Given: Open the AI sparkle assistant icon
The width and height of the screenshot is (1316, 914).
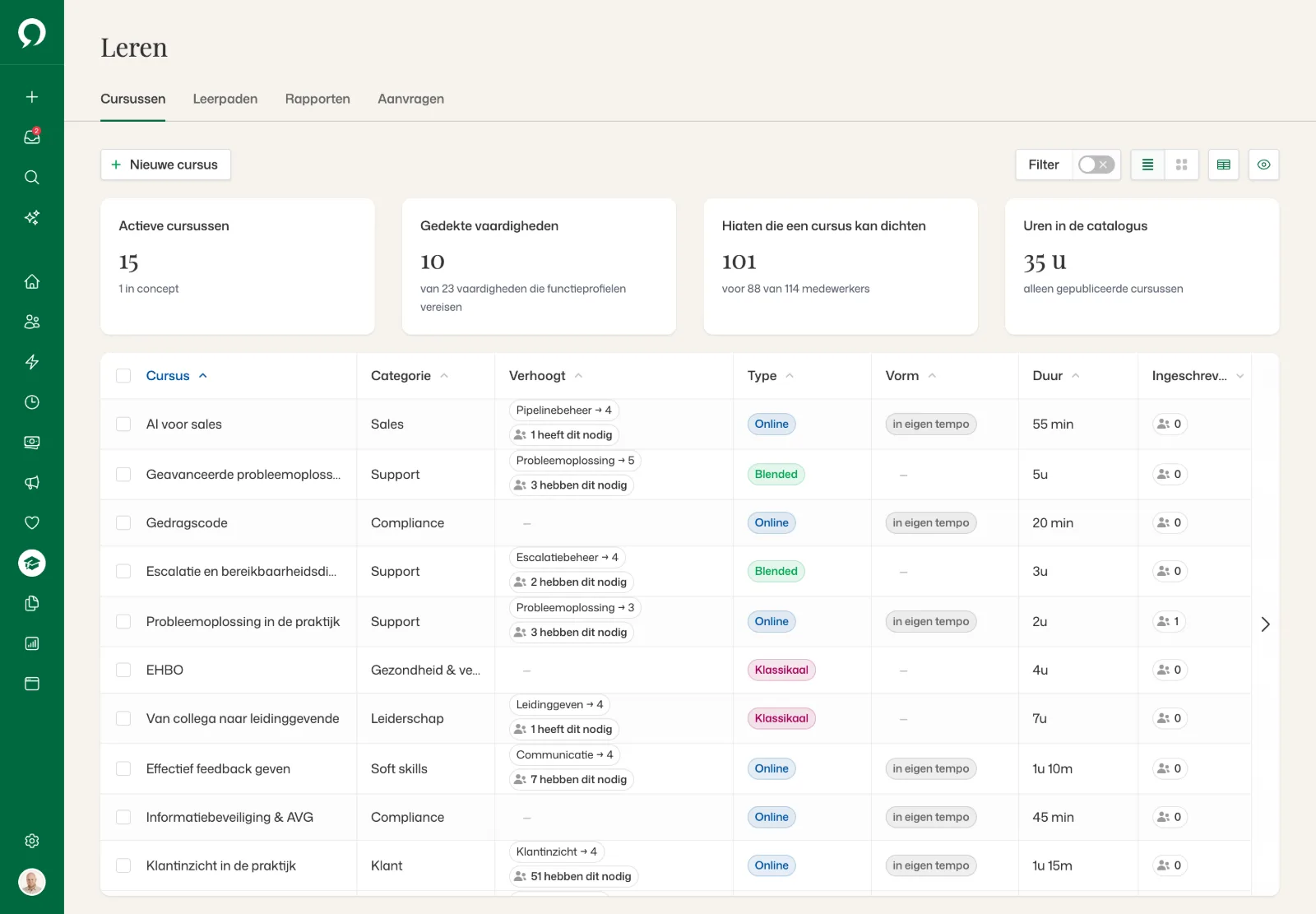Looking at the screenshot, I should click(x=32, y=217).
